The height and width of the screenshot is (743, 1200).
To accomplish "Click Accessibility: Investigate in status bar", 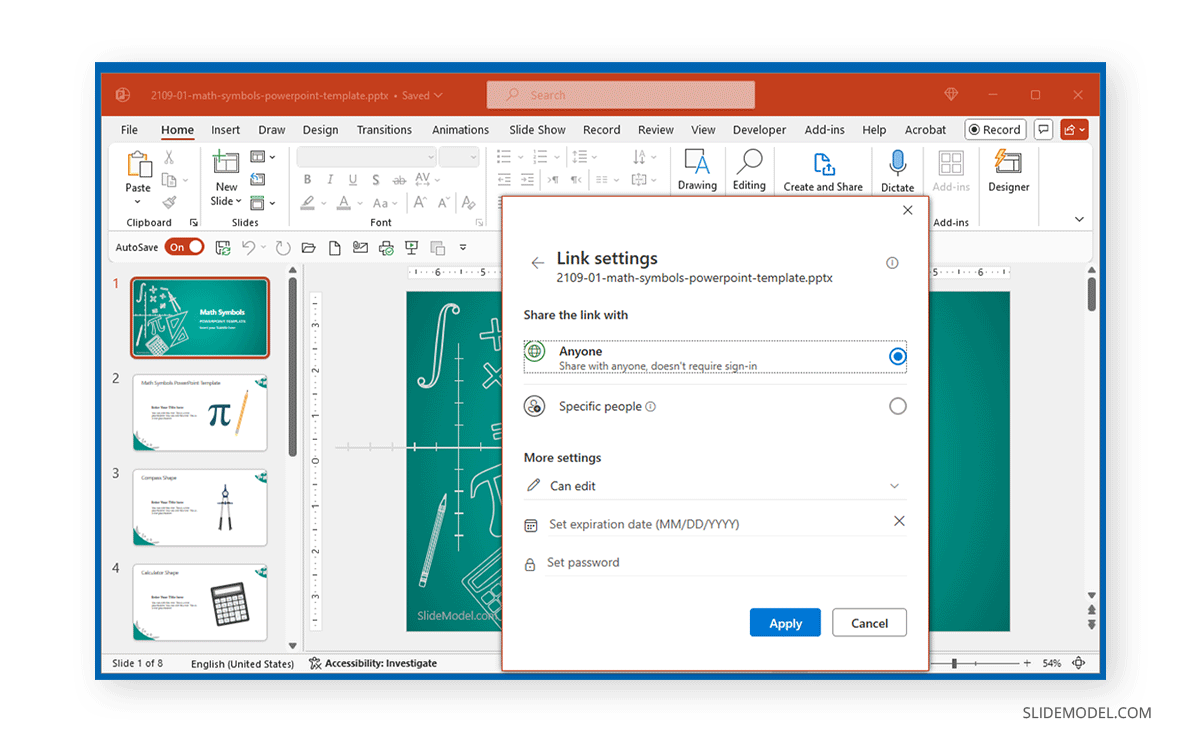I will pyautogui.click(x=373, y=663).
